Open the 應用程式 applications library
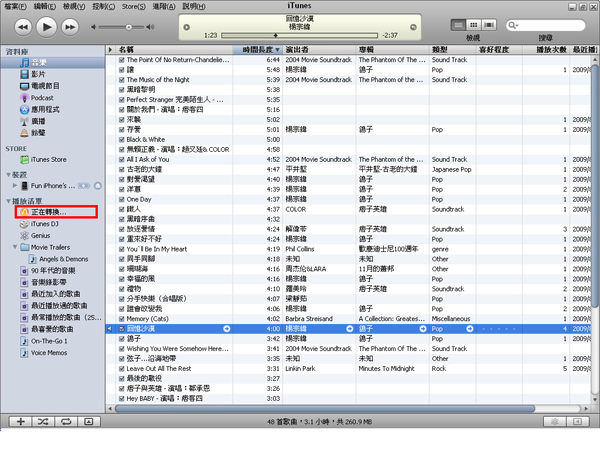This screenshot has height=450, width=600. pyautogui.click(x=40, y=109)
